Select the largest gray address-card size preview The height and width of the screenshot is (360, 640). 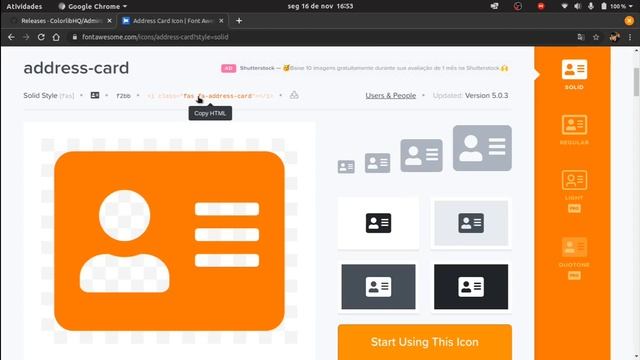tap(482, 148)
